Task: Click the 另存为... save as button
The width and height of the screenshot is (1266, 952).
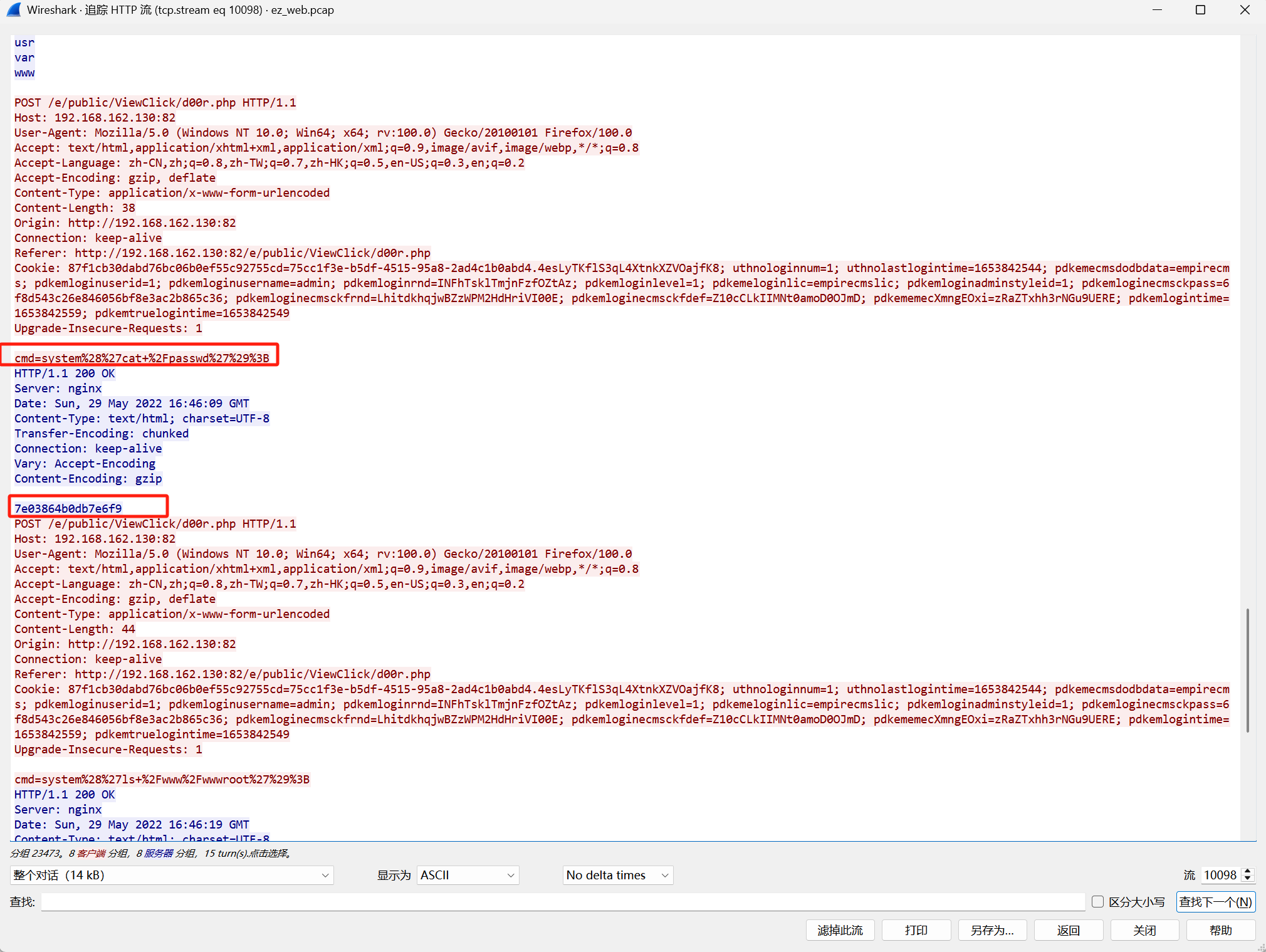Action: (991, 930)
